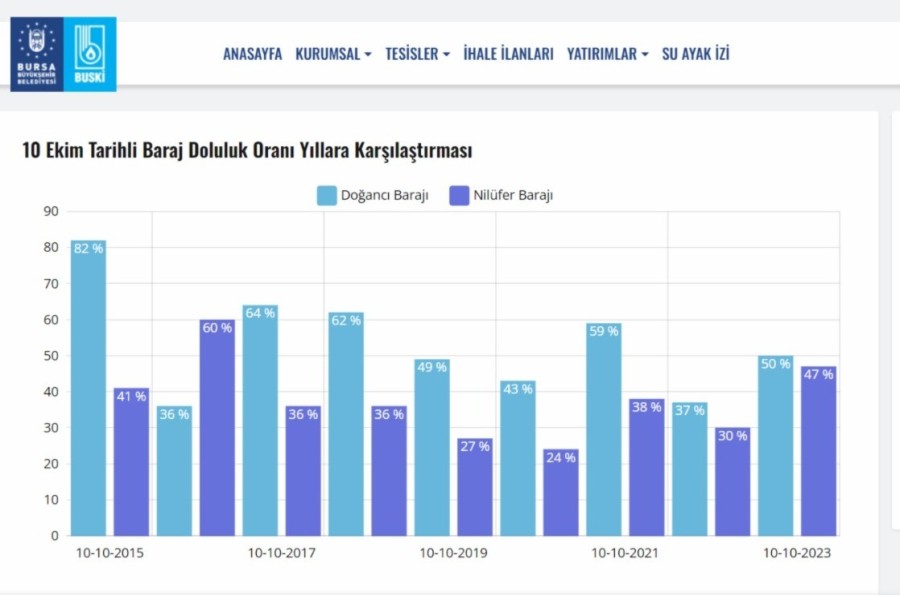Expand the KURUMSAL dropdown menu
This screenshot has height=595, width=900.
pos(333,54)
